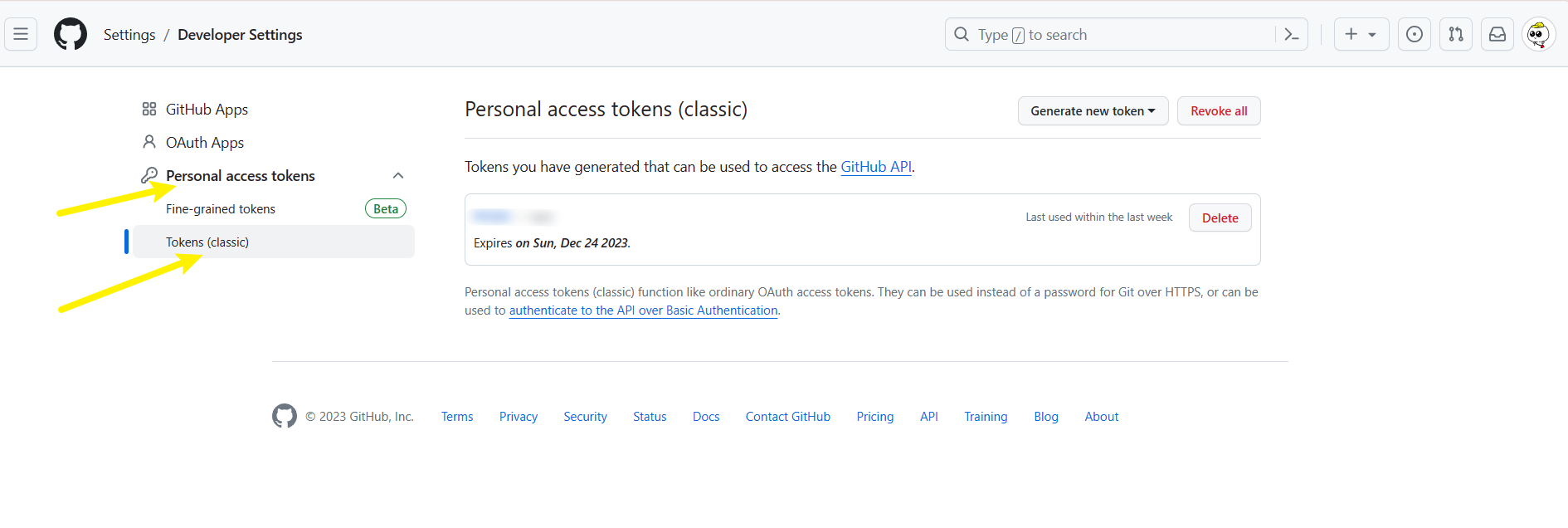Click the user profile avatar
Screen dimensions: 1568x528
coord(1539,34)
